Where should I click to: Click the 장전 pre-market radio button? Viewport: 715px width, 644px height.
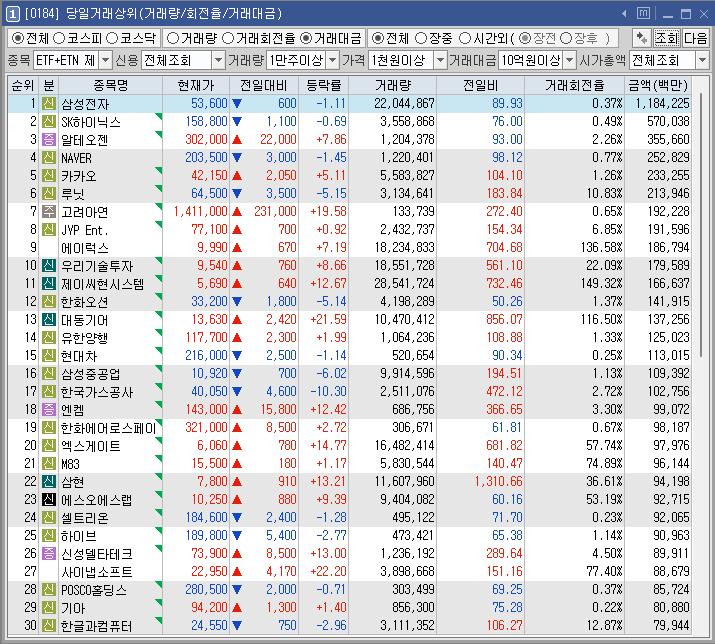point(525,38)
